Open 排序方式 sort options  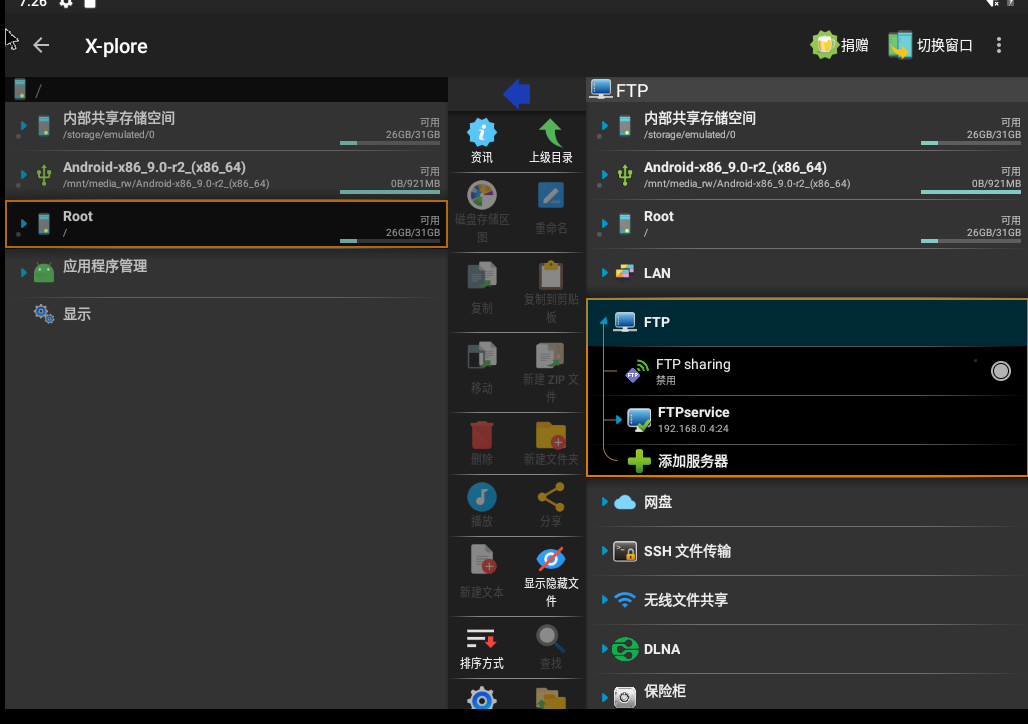tap(481, 648)
